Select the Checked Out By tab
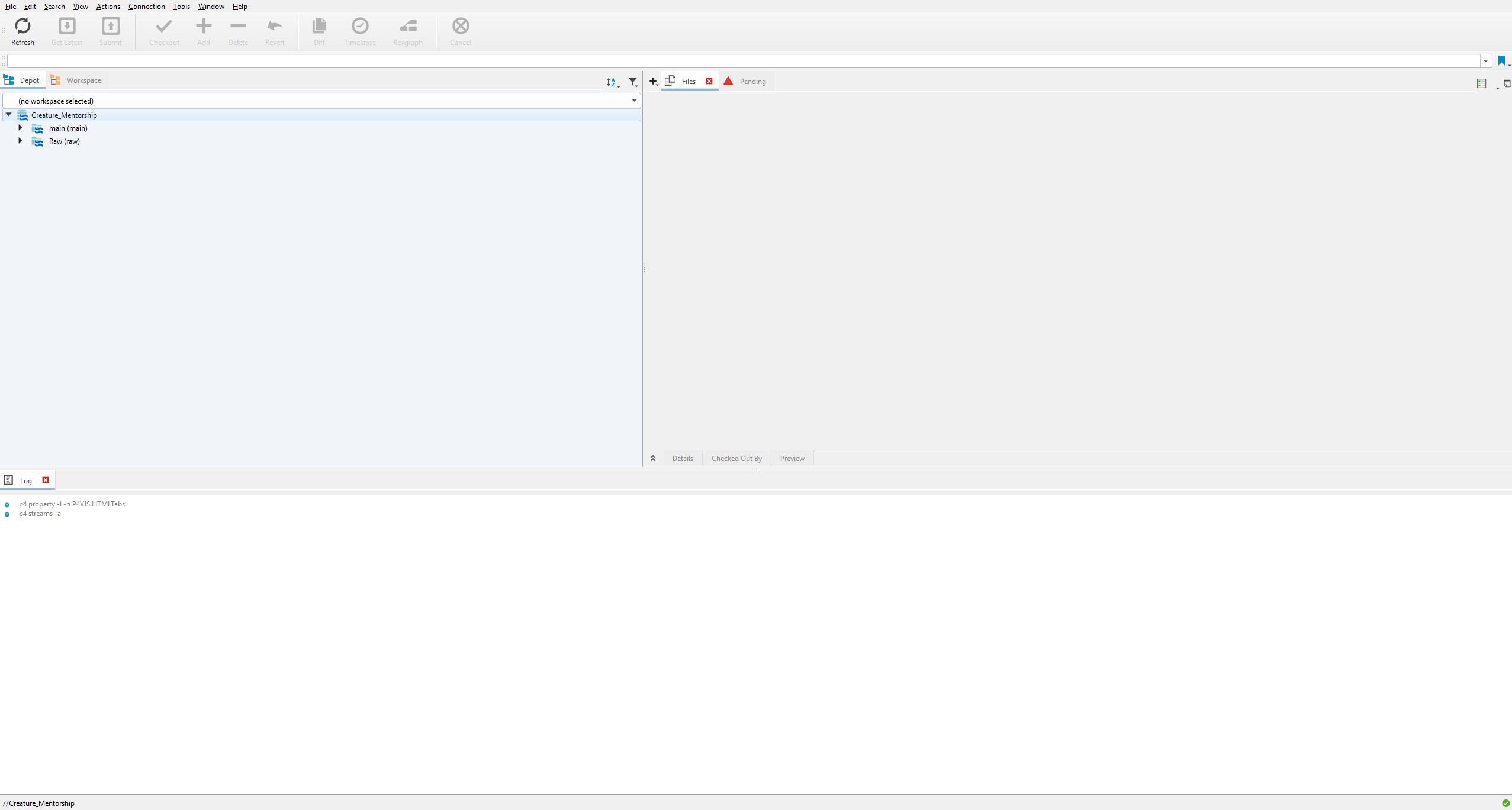This screenshot has width=1512, height=810. 736,459
